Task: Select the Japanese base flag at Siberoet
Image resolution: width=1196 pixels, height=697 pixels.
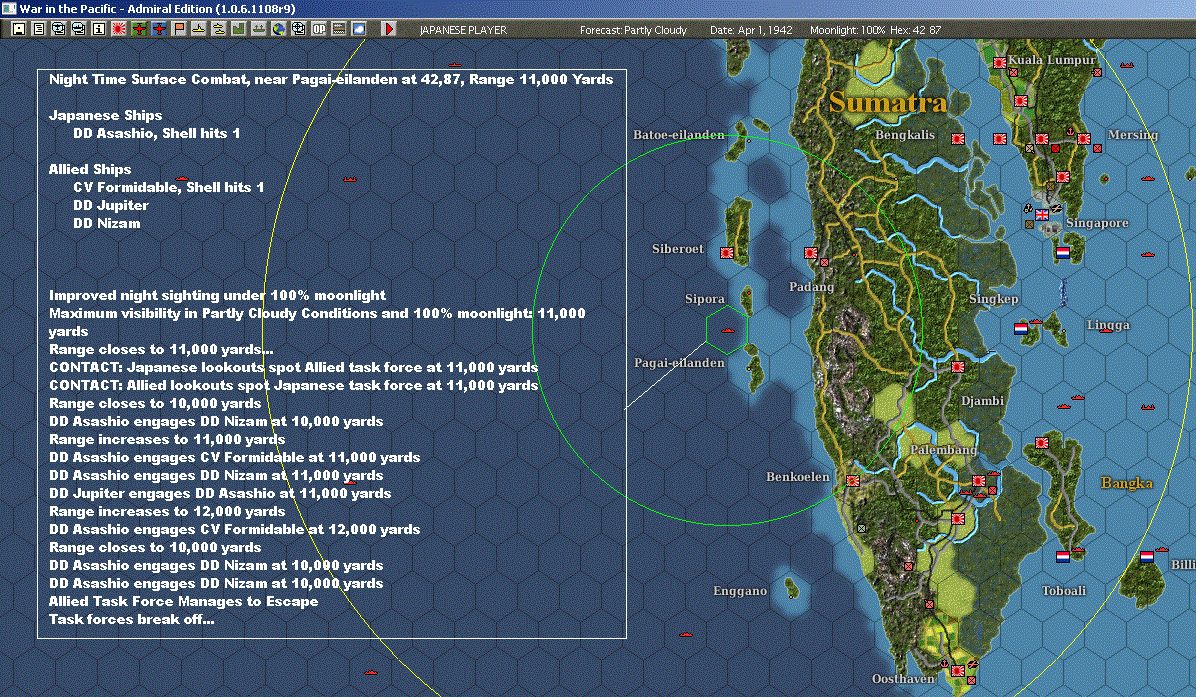Action: (727, 253)
